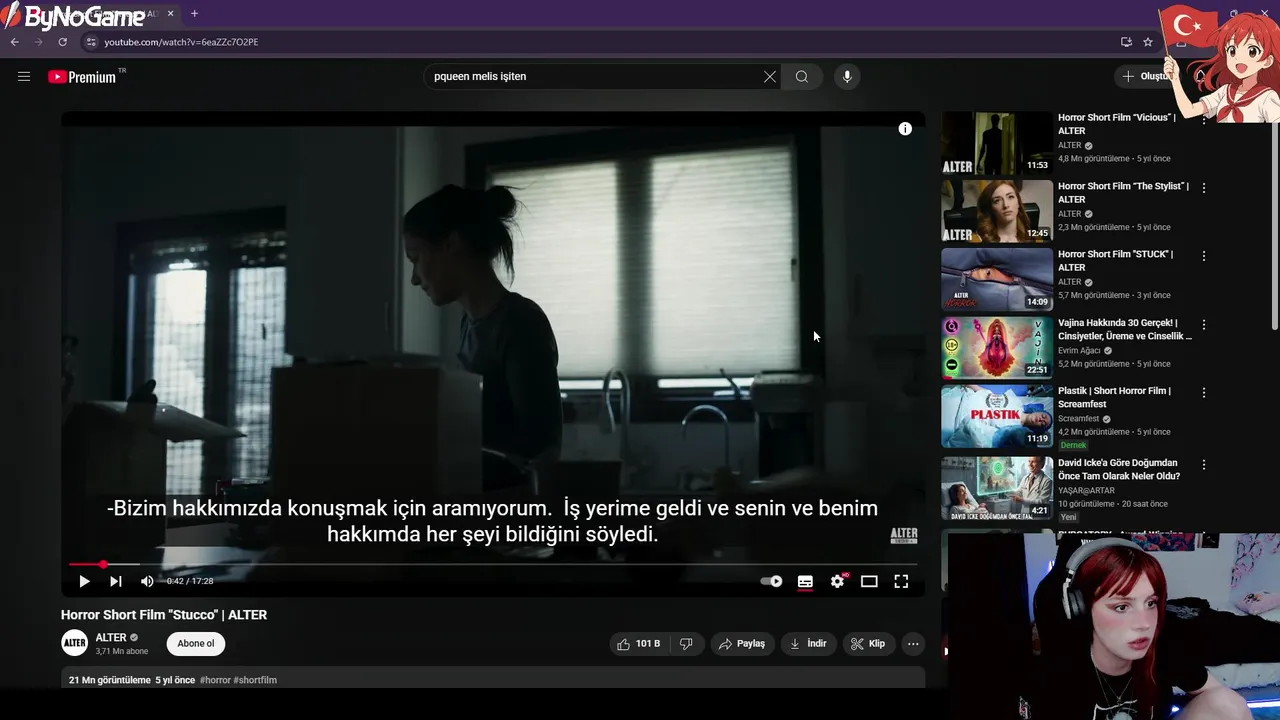This screenshot has height=720, width=1280.
Task: Go to YouTube Premium home logo
Action: click(x=83, y=76)
